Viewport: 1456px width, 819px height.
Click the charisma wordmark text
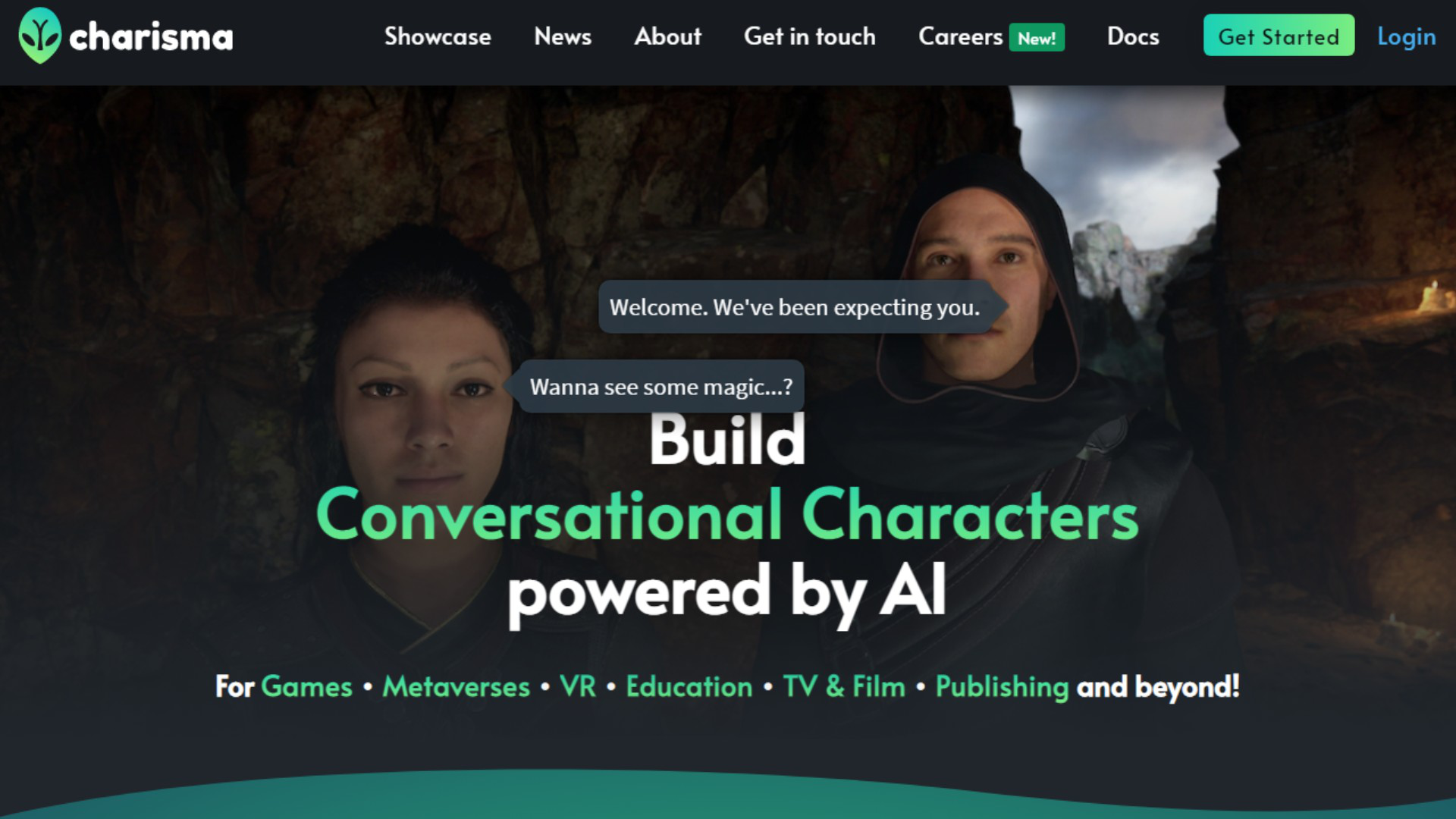tap(151, 37)
